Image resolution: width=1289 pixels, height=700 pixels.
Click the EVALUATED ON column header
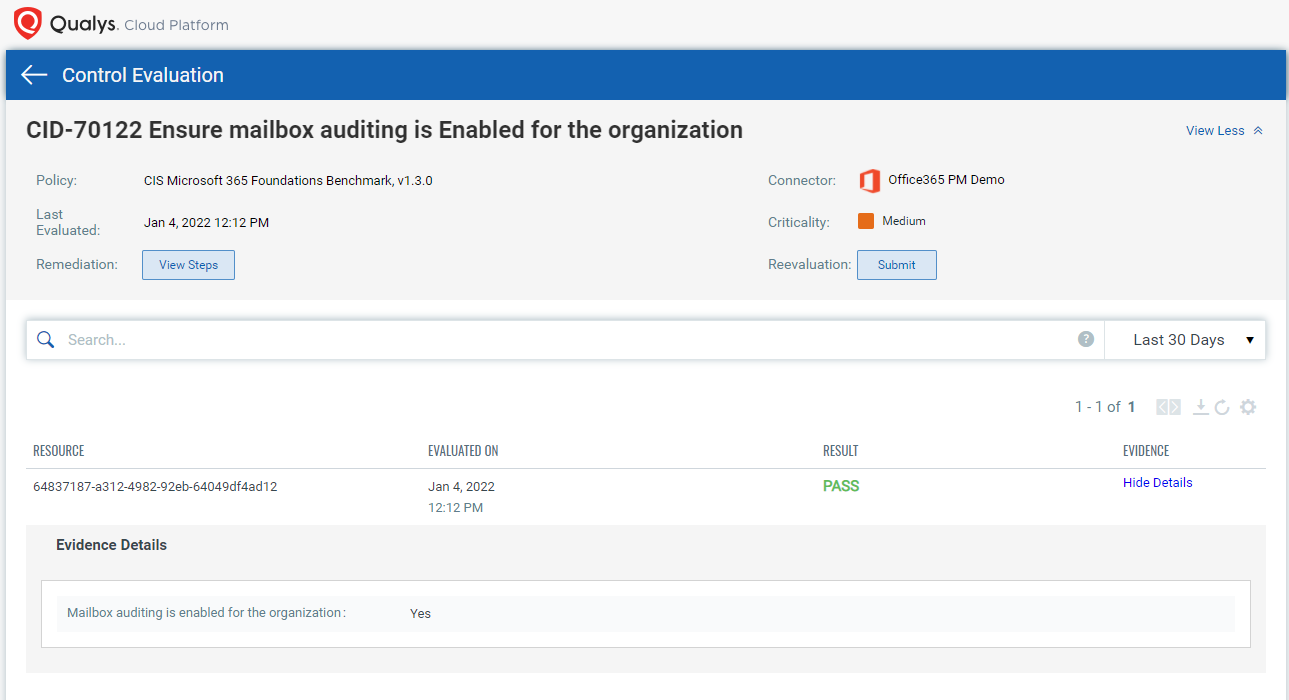(x=463, y=451)
